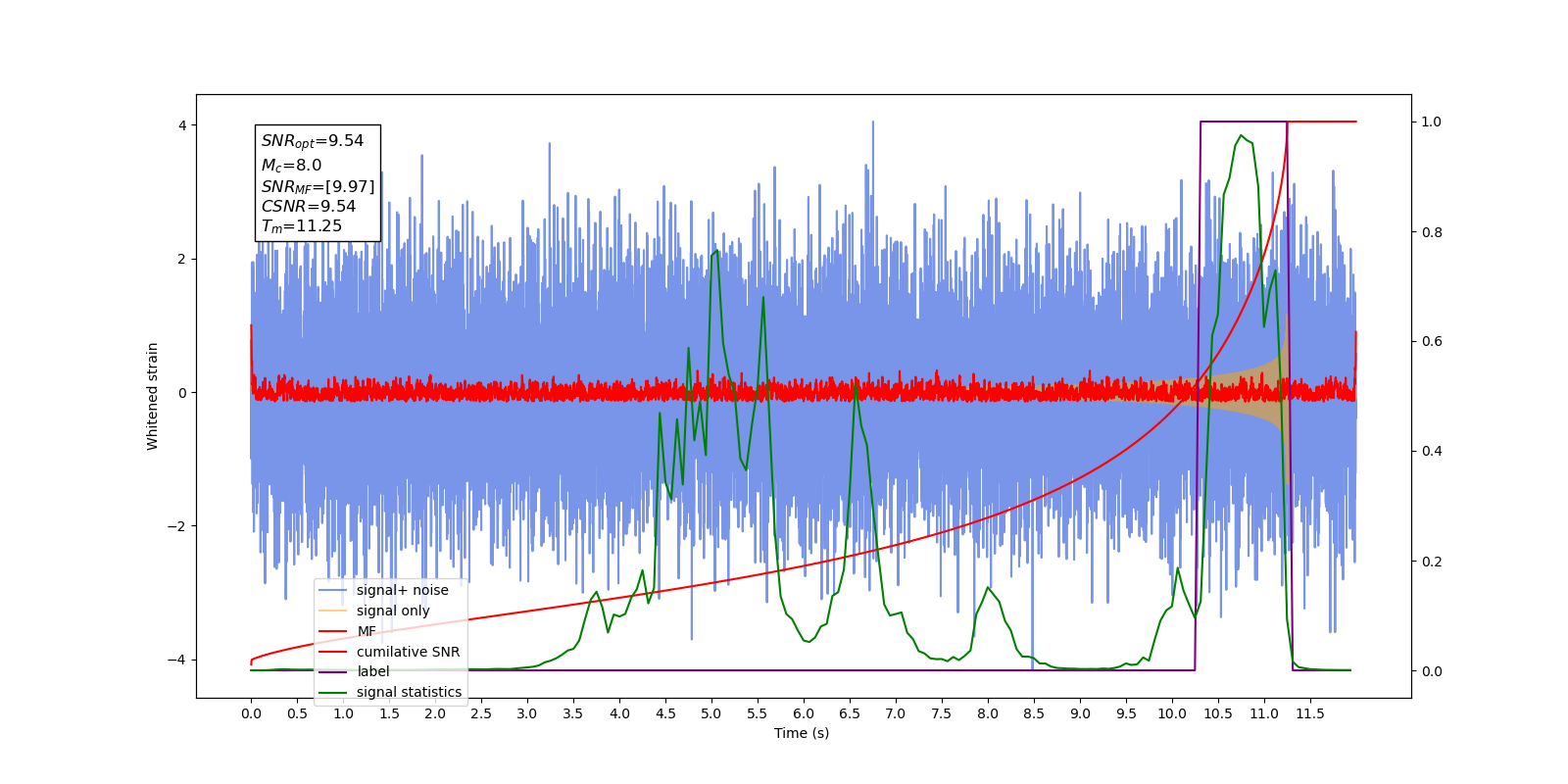Click the right y-axis tick label 0.4

click(1432, 451)
